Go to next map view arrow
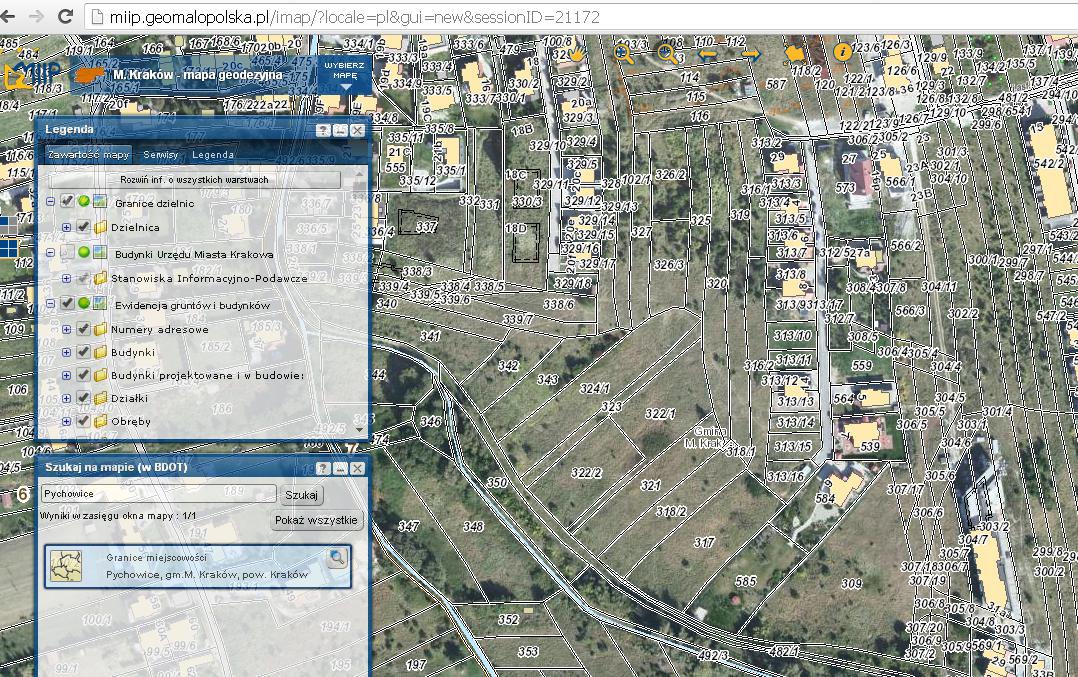This screenshot has height=677, width=1078. pos(749,54)
